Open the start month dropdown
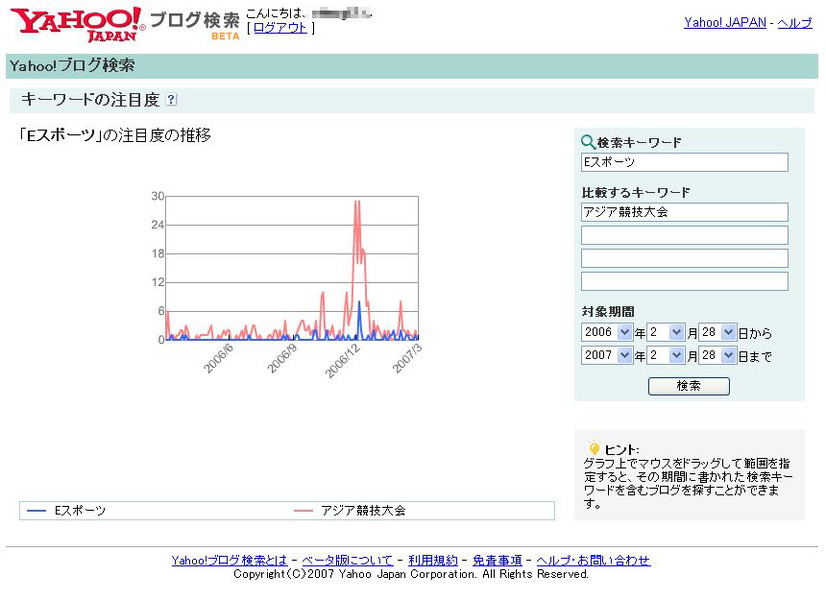This screenshot has height=600, width=826. click(x=666, y=332)
